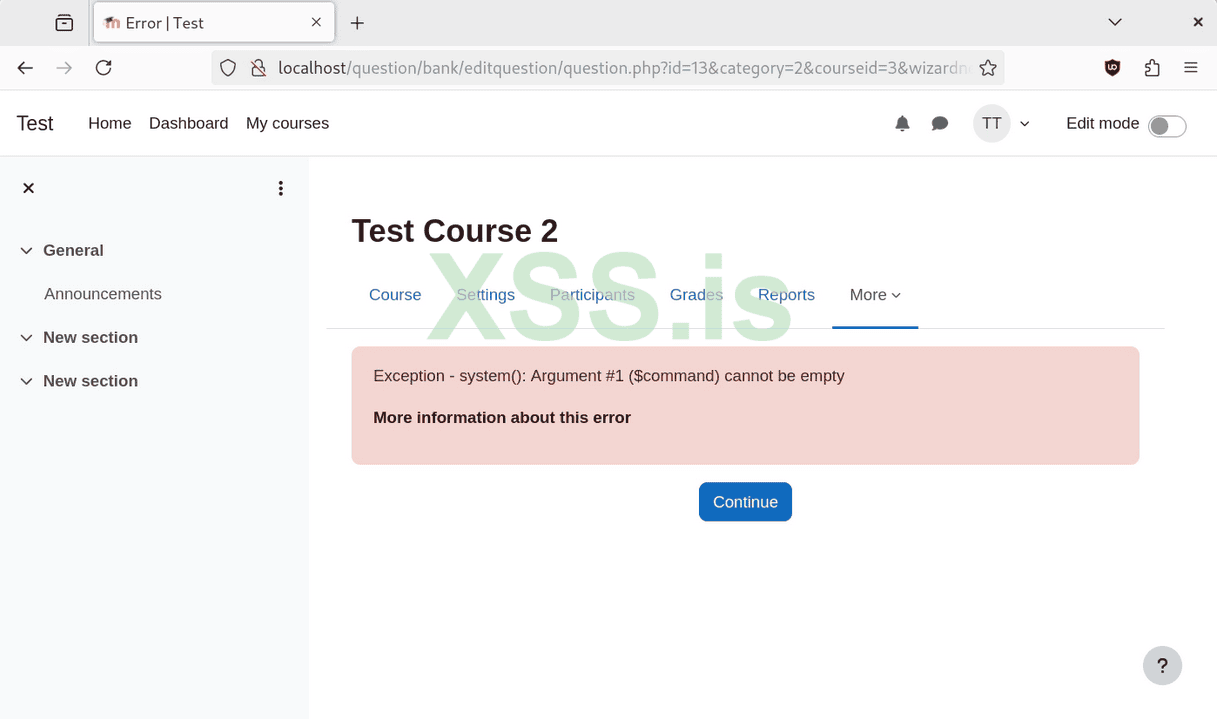This screenshot has width=1217, height=719.
Task: Open the notifications bell
Action: click(902, 123)
